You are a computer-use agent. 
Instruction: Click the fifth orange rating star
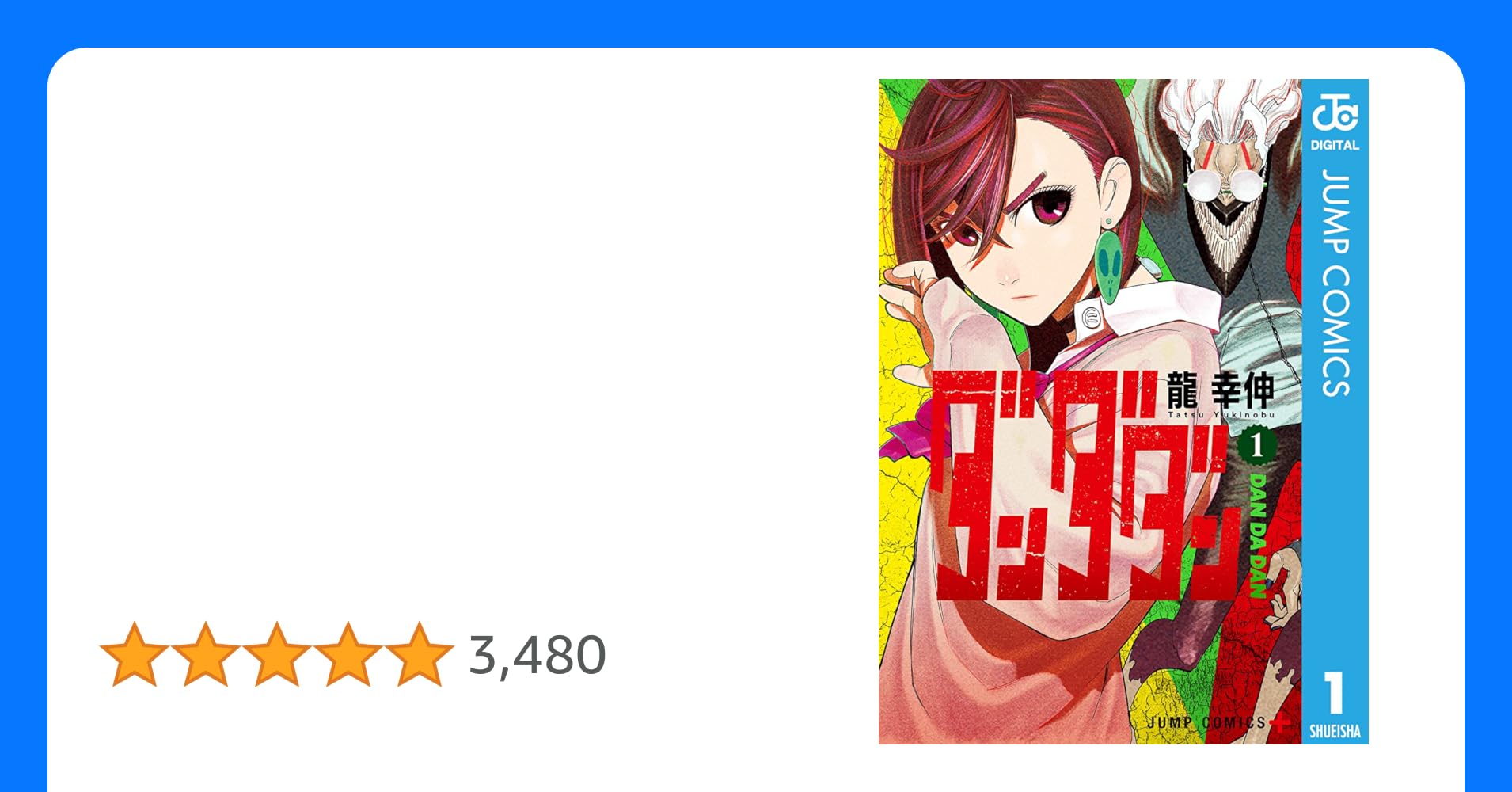pyautogui.click(x=418, y=654)
